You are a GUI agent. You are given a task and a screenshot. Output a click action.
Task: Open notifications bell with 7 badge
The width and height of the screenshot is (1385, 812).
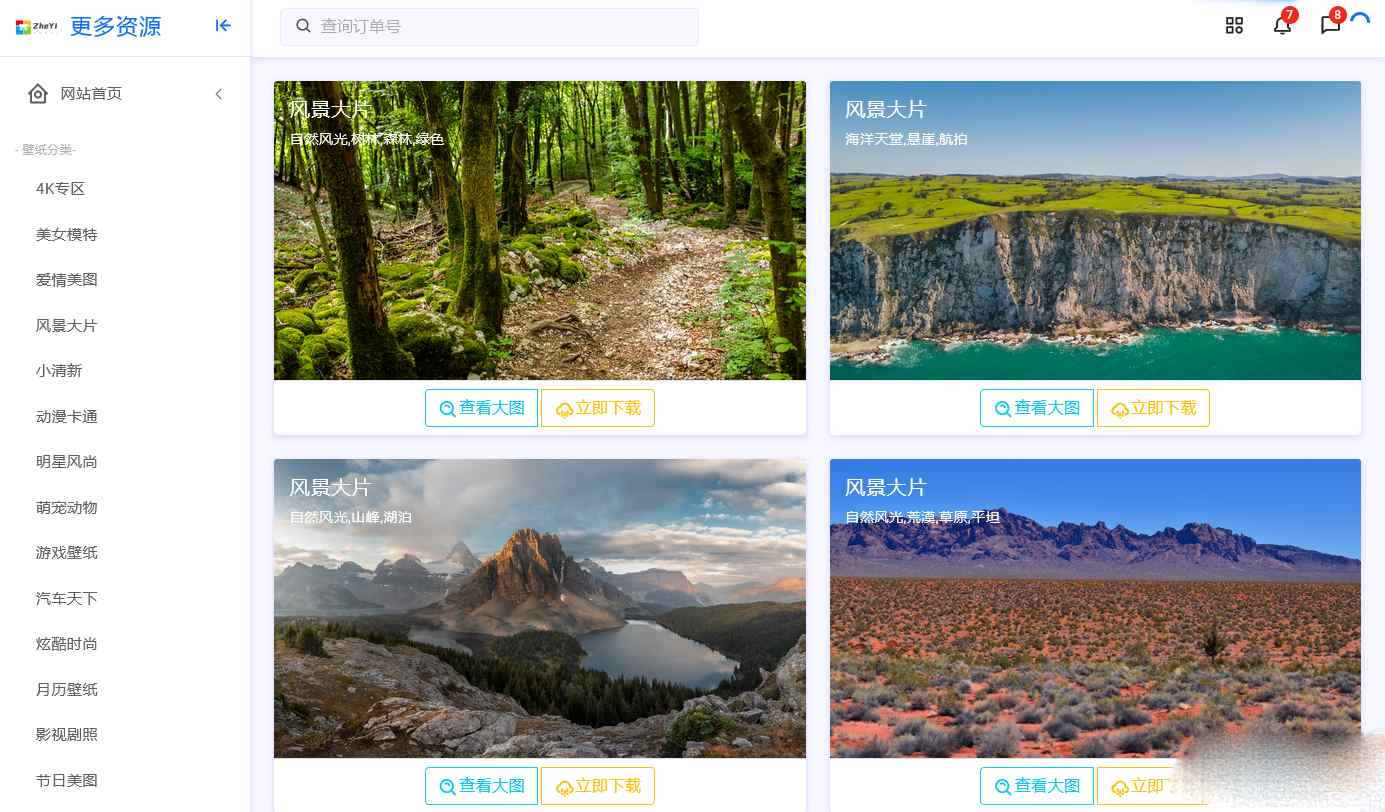point(1283,25)
